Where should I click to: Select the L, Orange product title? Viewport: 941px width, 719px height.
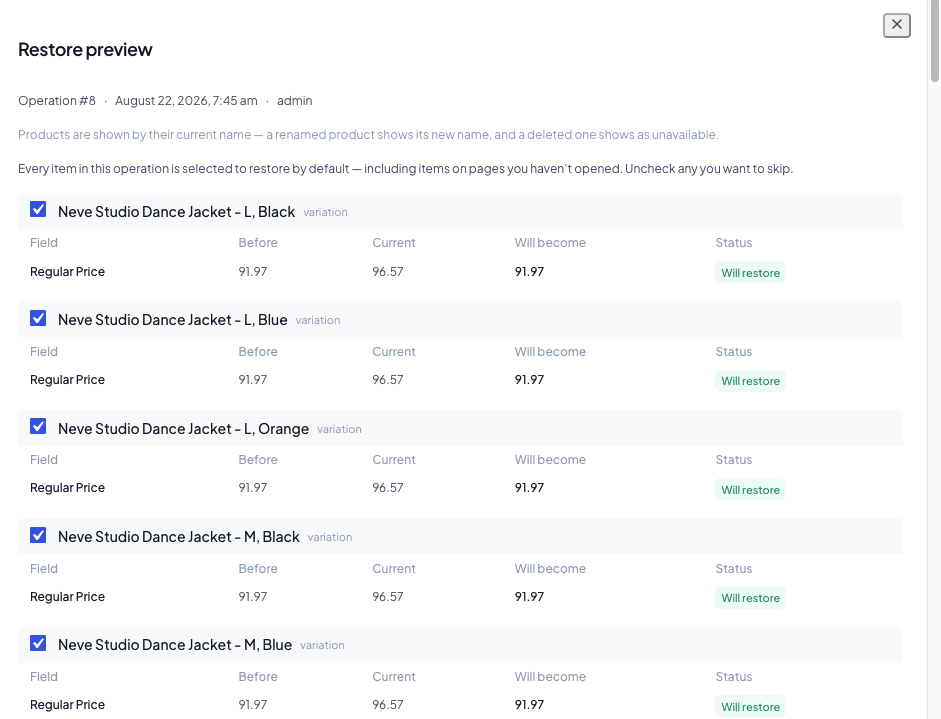click(x=184, y=429)
